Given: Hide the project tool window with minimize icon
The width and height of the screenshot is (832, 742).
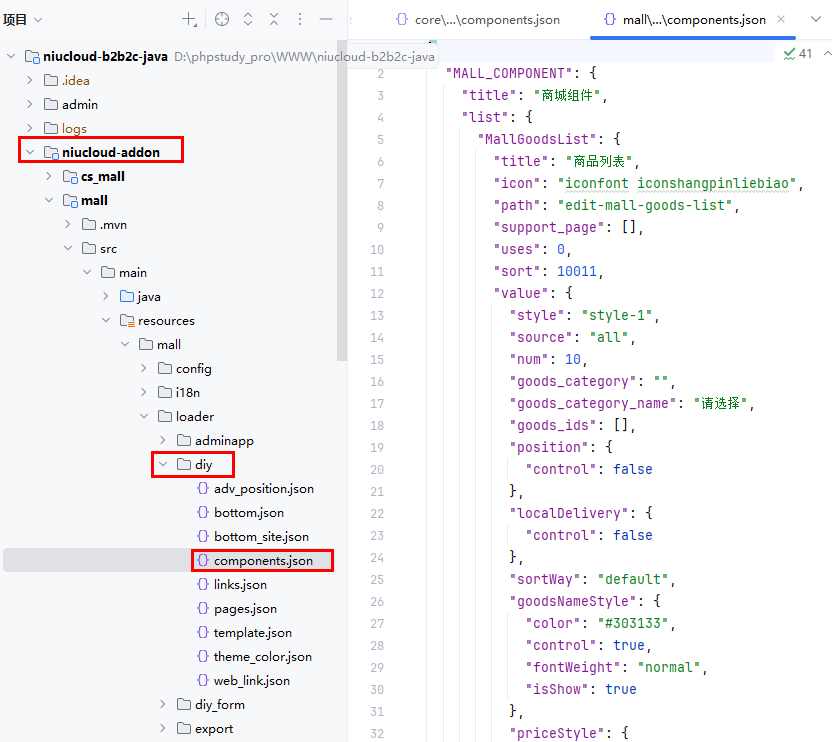Looking at the screenshot, I should 326,19.
